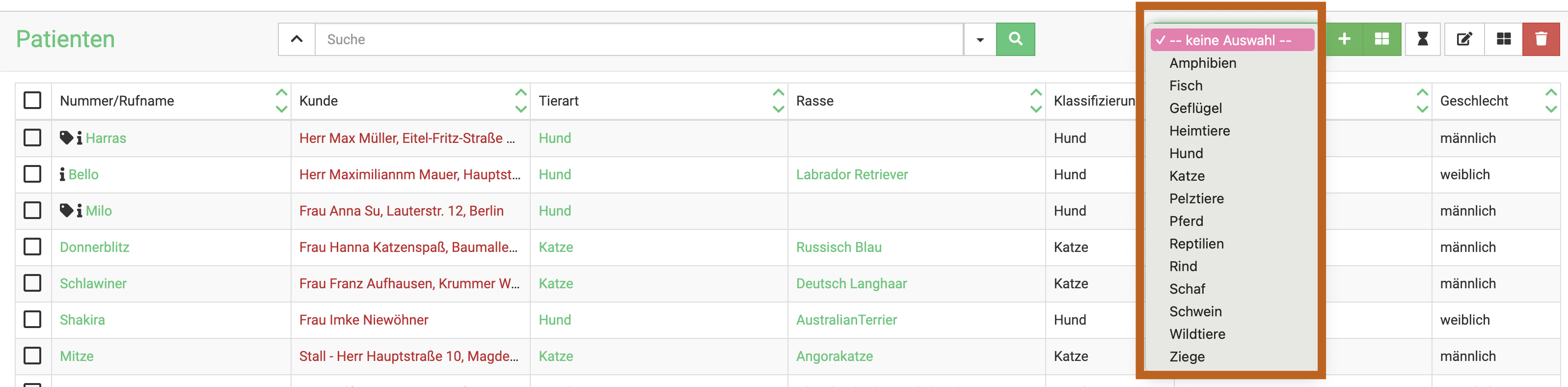The height and width of the screenshot is (387, 1568).
Task: Click the hourglass icon in toolbar
Action: pyautogui.click(x=1423, y=40)
